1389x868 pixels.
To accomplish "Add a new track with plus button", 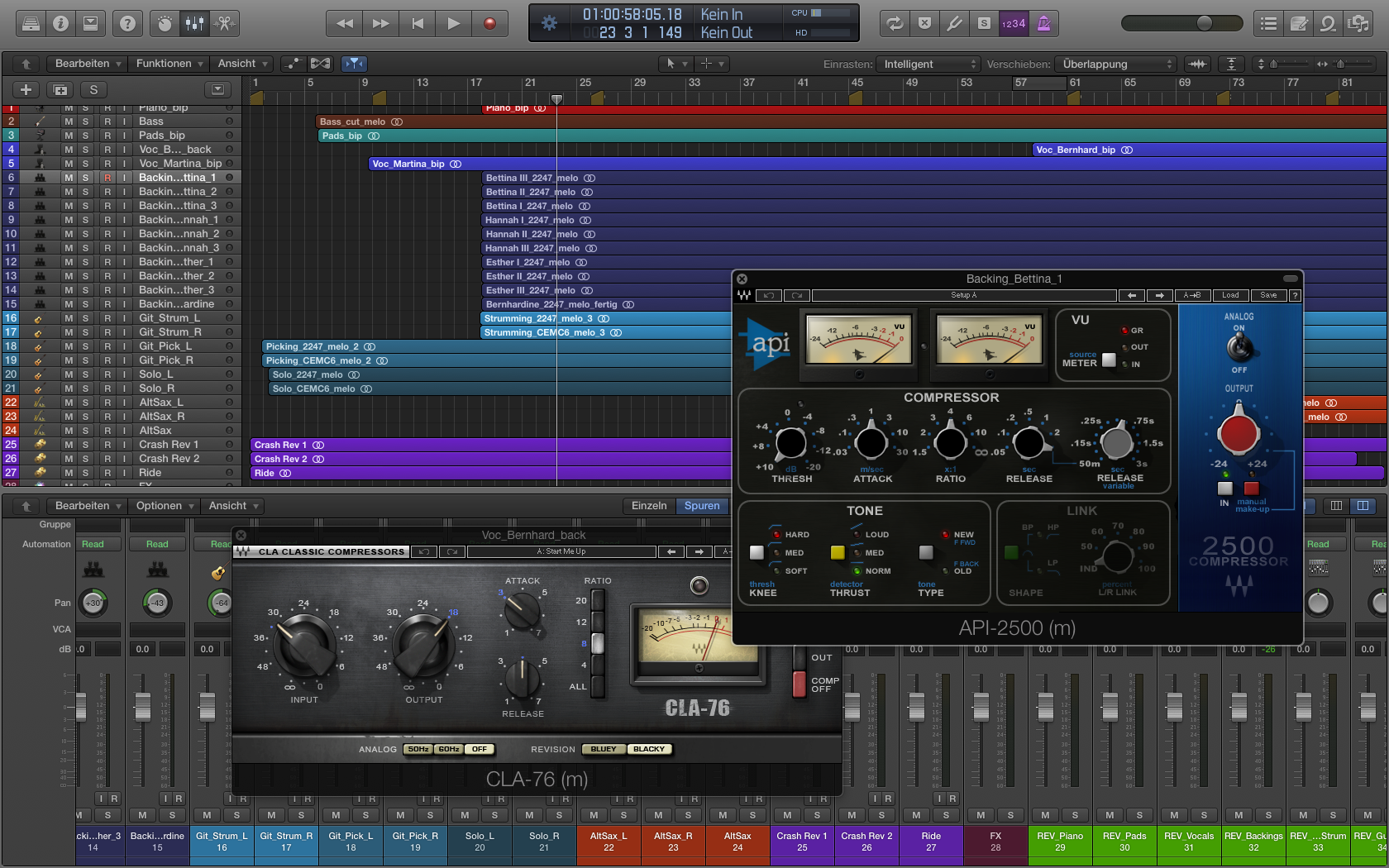I will pos(26,89).
